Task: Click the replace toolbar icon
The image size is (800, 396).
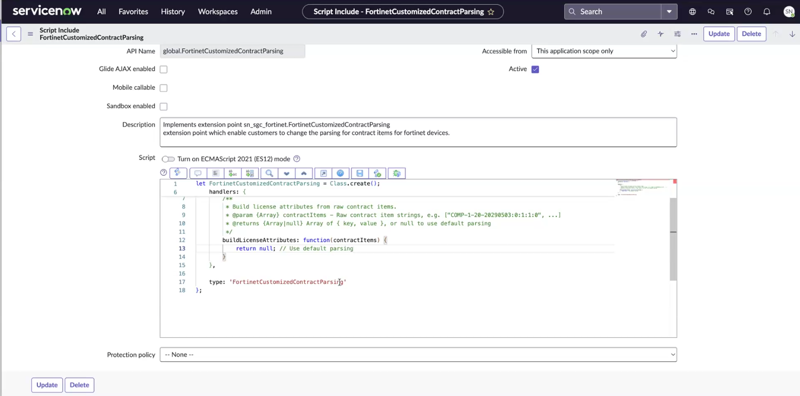Action: click(x=233, y=174)
